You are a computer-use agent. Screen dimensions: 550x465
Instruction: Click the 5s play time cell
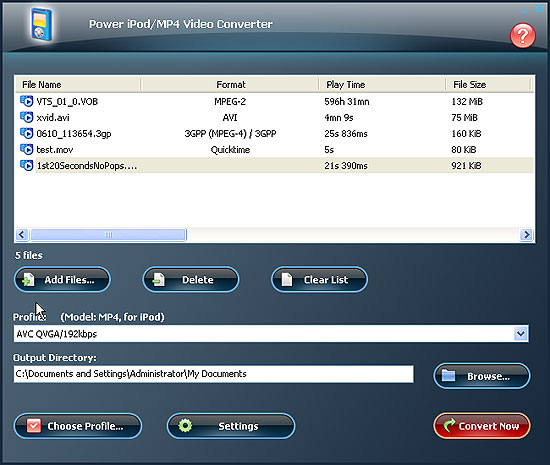pyautogui.click(x=329, y=150)
